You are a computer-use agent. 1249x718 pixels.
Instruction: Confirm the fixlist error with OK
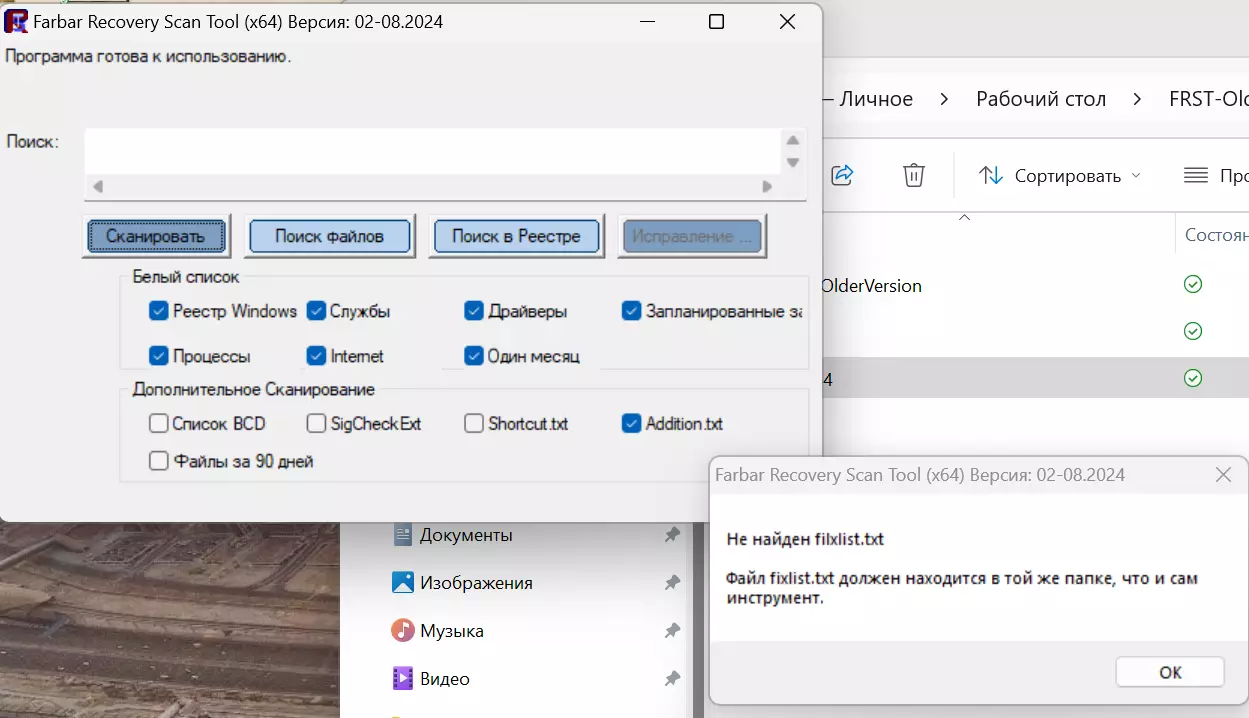click(1170, 672)
